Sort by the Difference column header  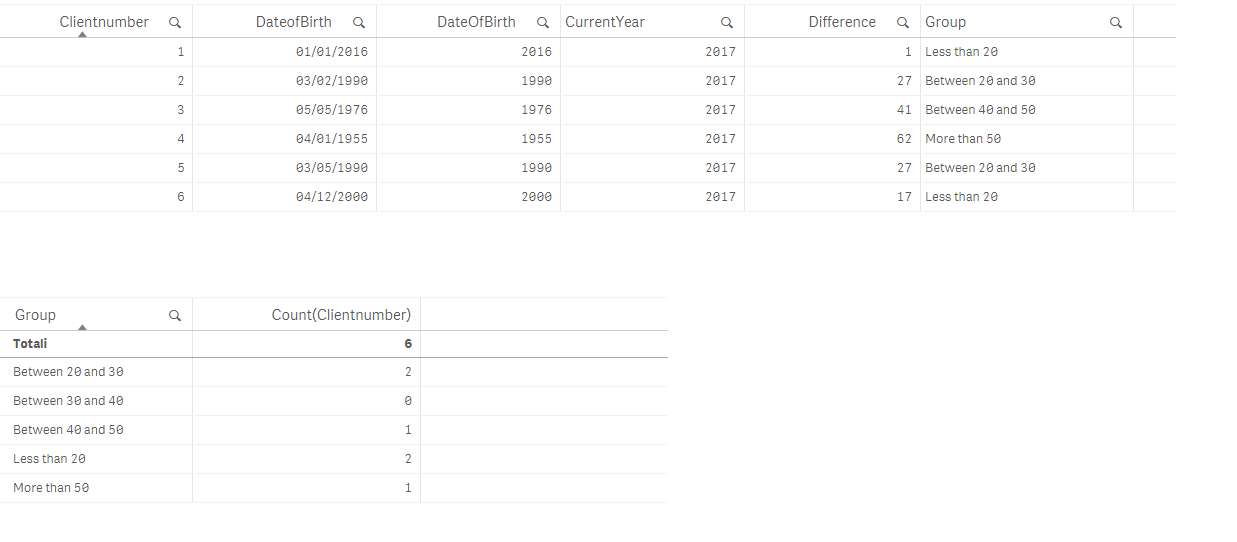[x=841, y=22]
